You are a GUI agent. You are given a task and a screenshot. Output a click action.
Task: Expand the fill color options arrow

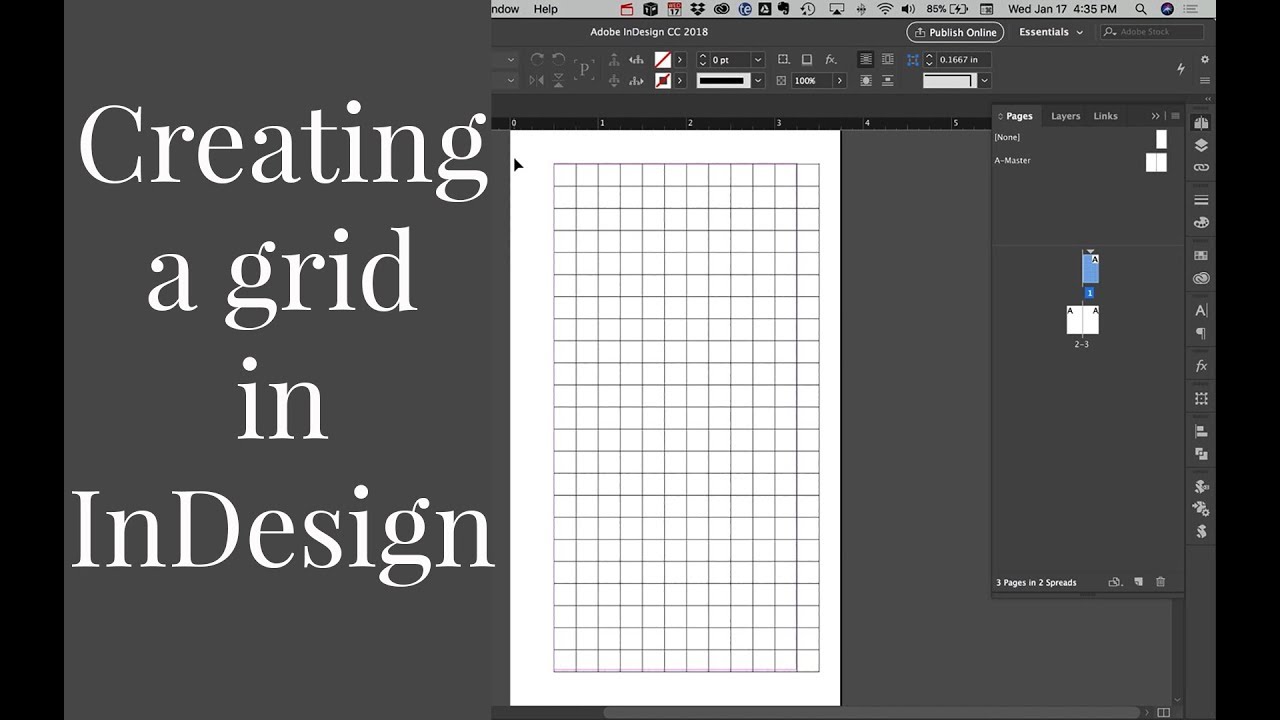[680, 60]
